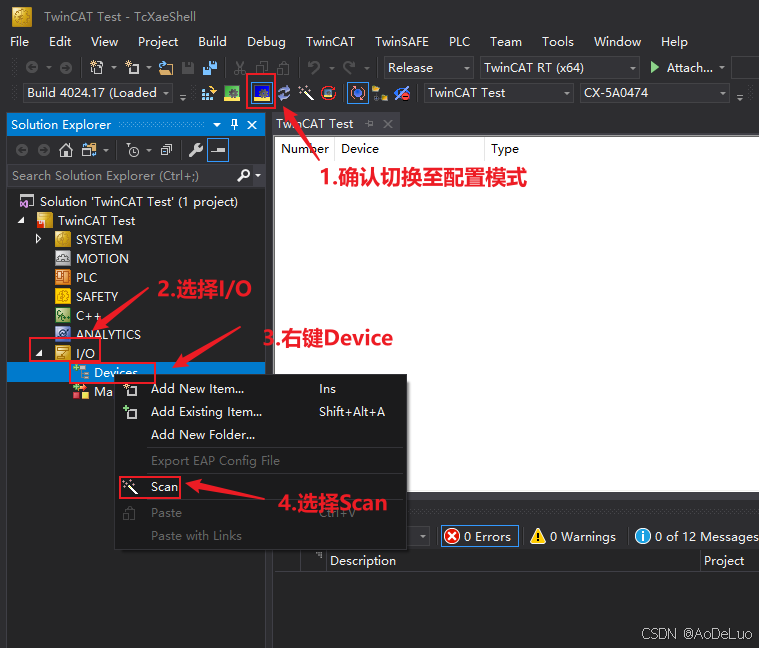Image resolution: width=759 pixels, height=648 pixels.
Task: Select ANALYTICS tree node
Action: click(98, 334)
